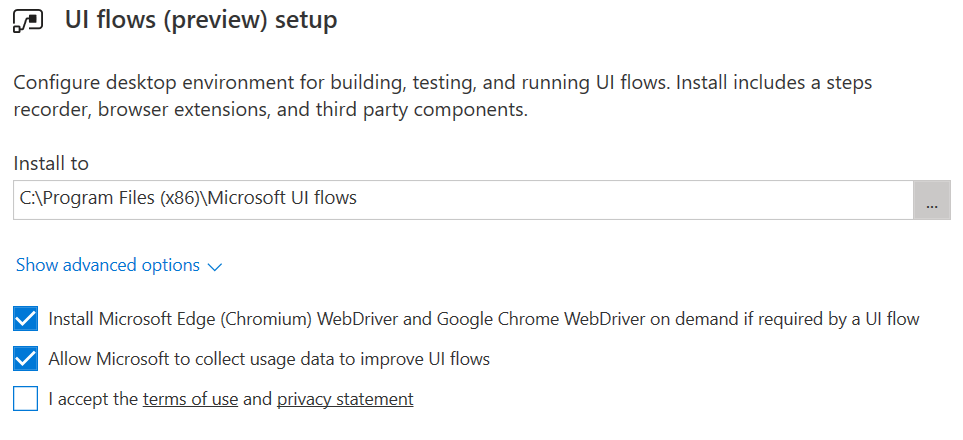This screenshot has height=440, width=963.
Task: Click the Allow Microsoft to collect usage label
Action: 269,358
